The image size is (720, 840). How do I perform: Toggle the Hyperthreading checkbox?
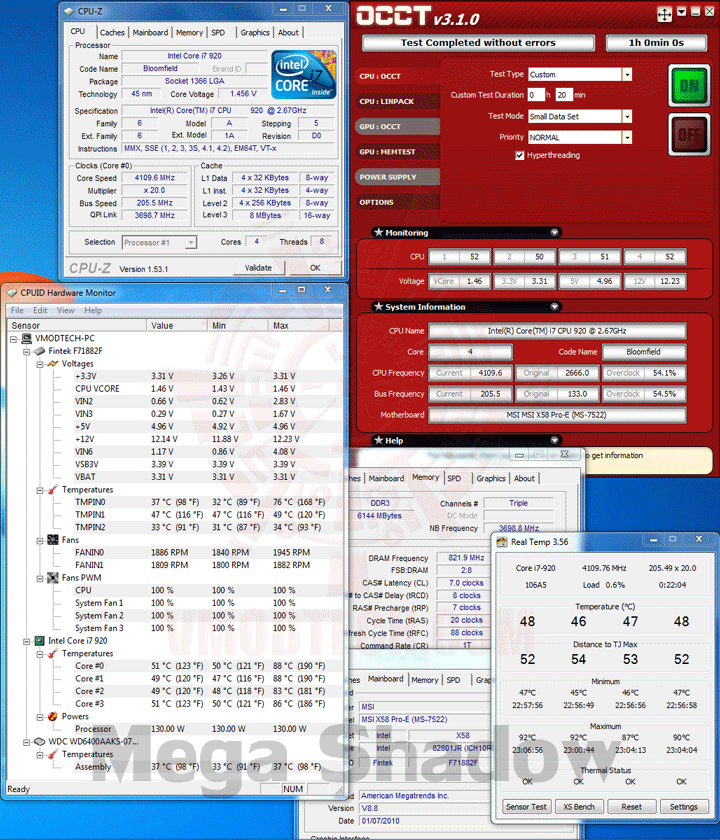(x=519, y=155)
